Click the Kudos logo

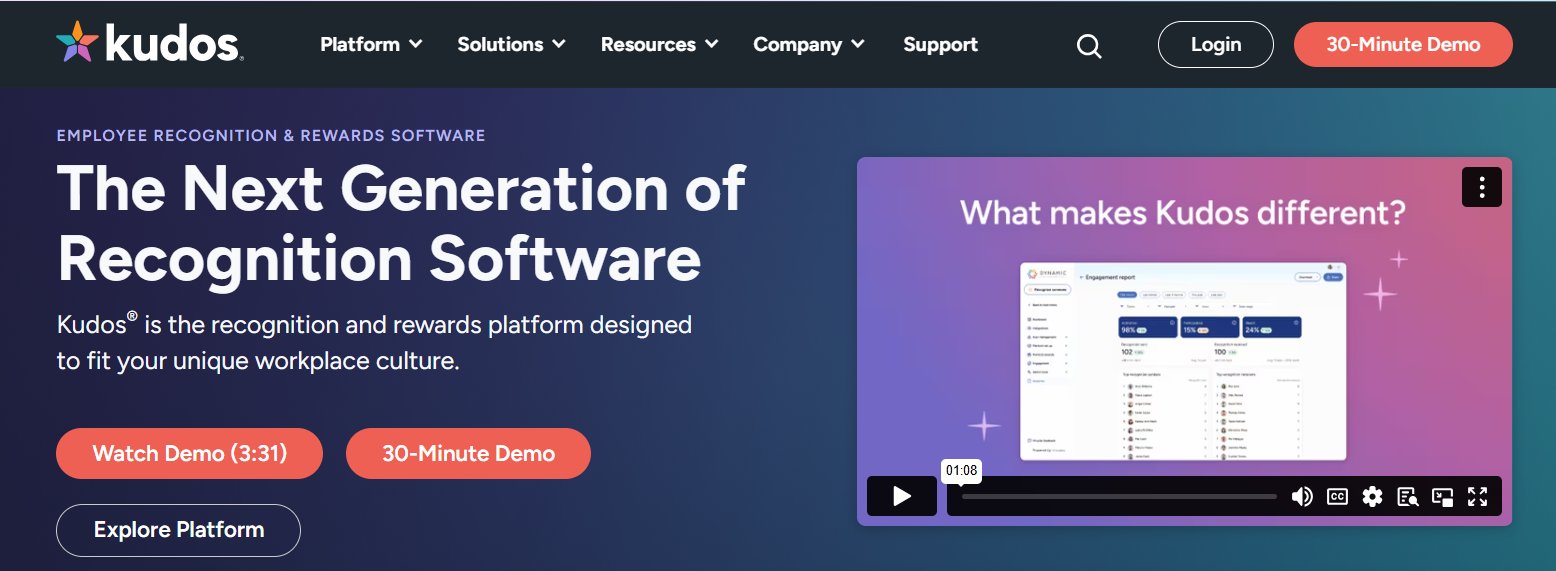[x=150, y=43]
